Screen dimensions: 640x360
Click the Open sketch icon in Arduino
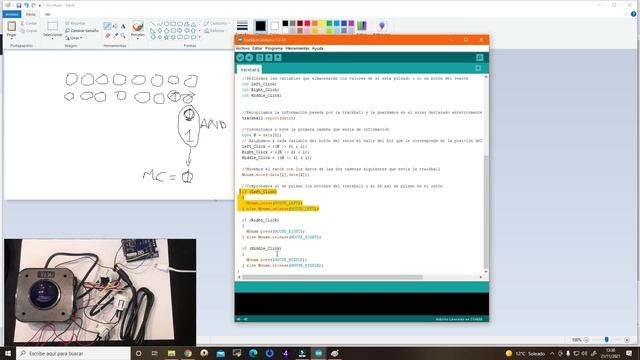click(x=269, y=58)
